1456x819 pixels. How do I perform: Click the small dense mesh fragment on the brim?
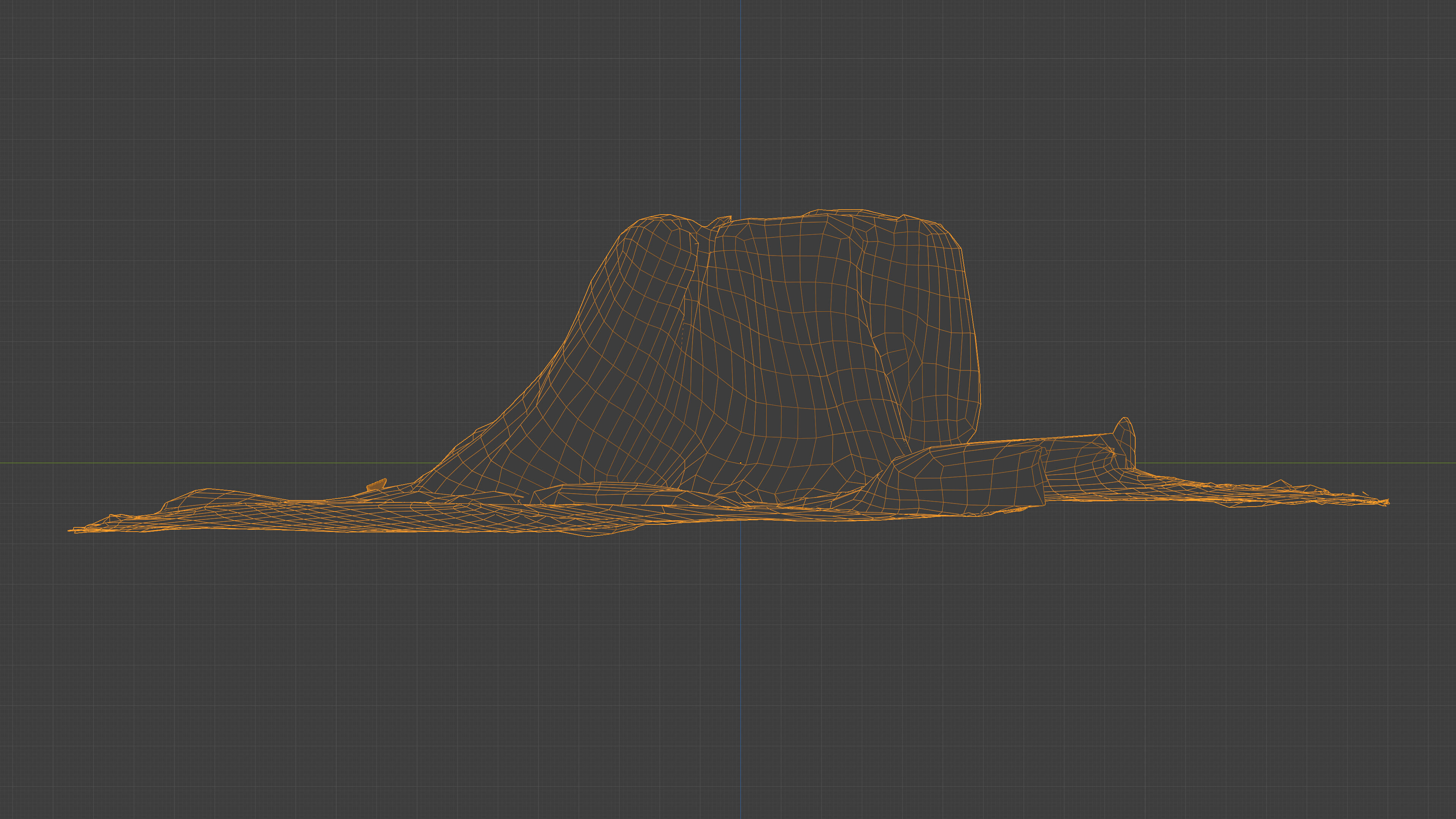(377, 485)
